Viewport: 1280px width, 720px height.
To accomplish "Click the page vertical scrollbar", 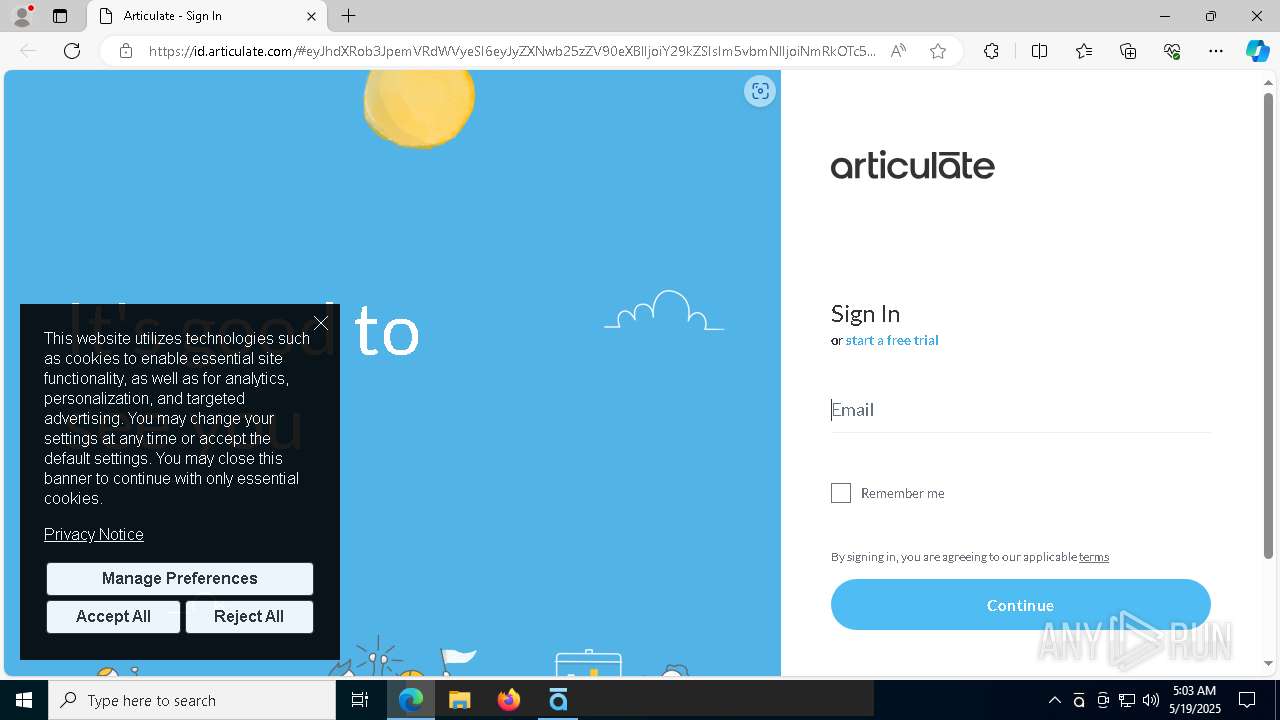I will coord(1268,325).
